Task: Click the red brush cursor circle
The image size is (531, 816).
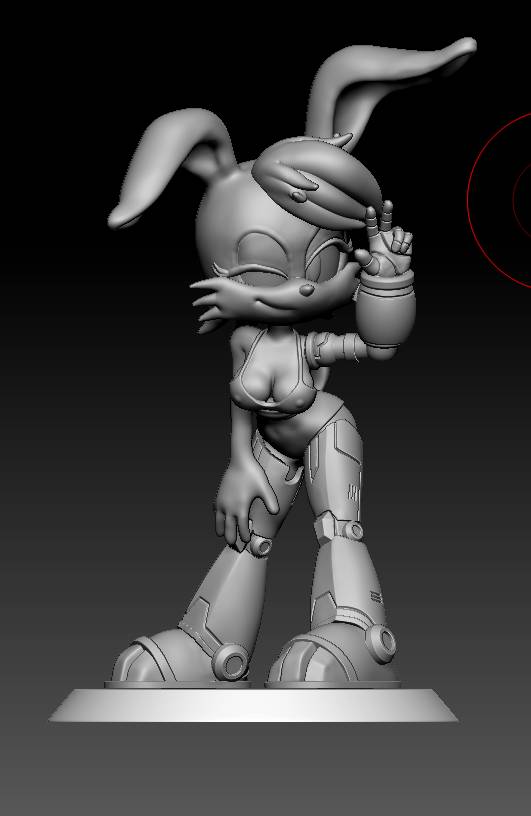Action: click(499, 200)
